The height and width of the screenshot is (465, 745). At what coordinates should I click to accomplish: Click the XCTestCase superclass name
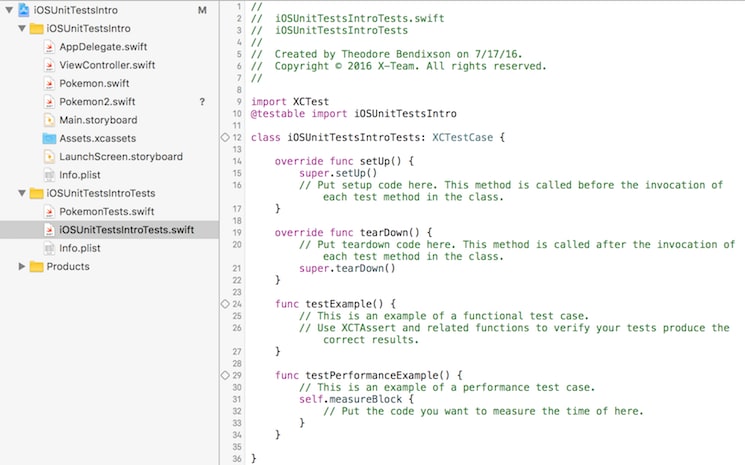(462, 137)
